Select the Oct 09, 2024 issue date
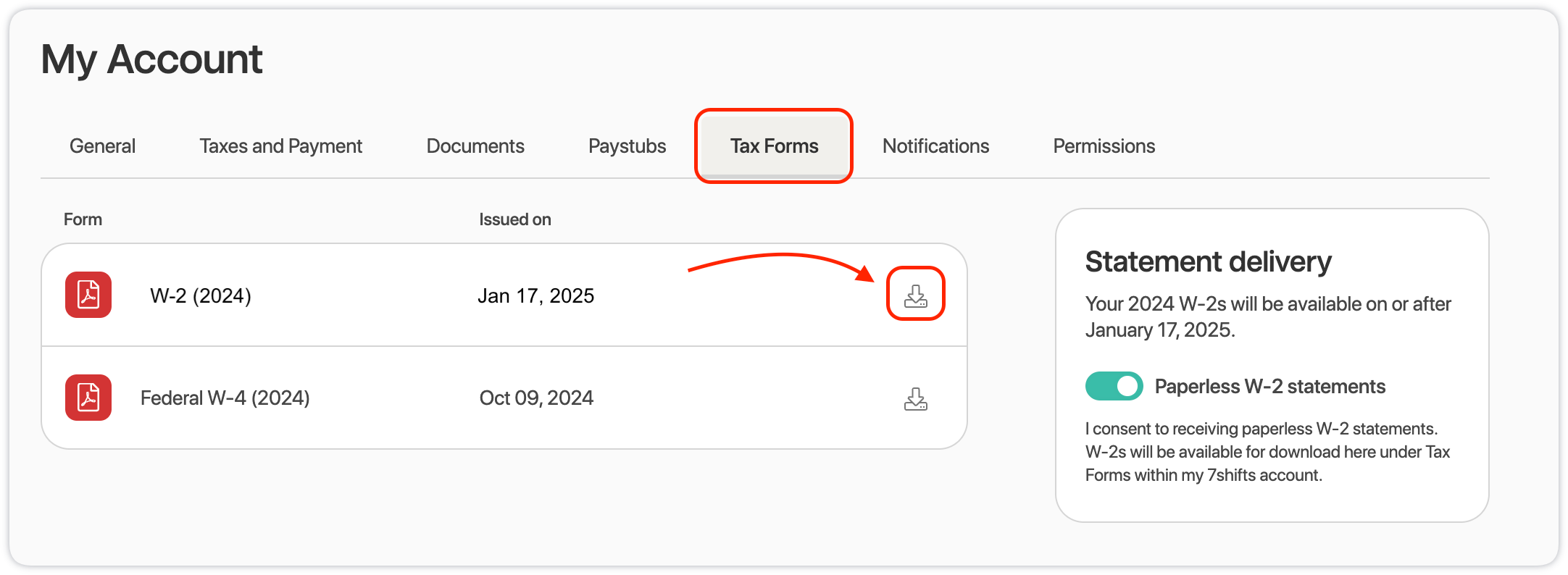Screen dimensions: 1568x575 tap(536, 398)
